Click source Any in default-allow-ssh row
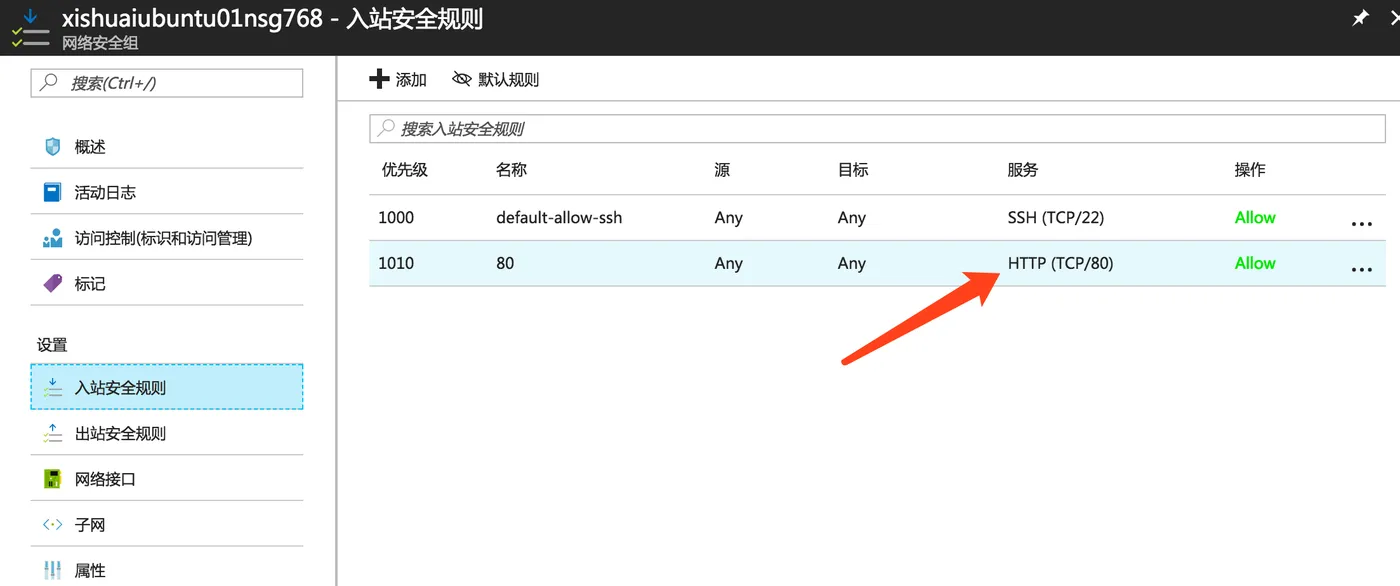Viewport: 1400px width, 586px height. (729, 217)
